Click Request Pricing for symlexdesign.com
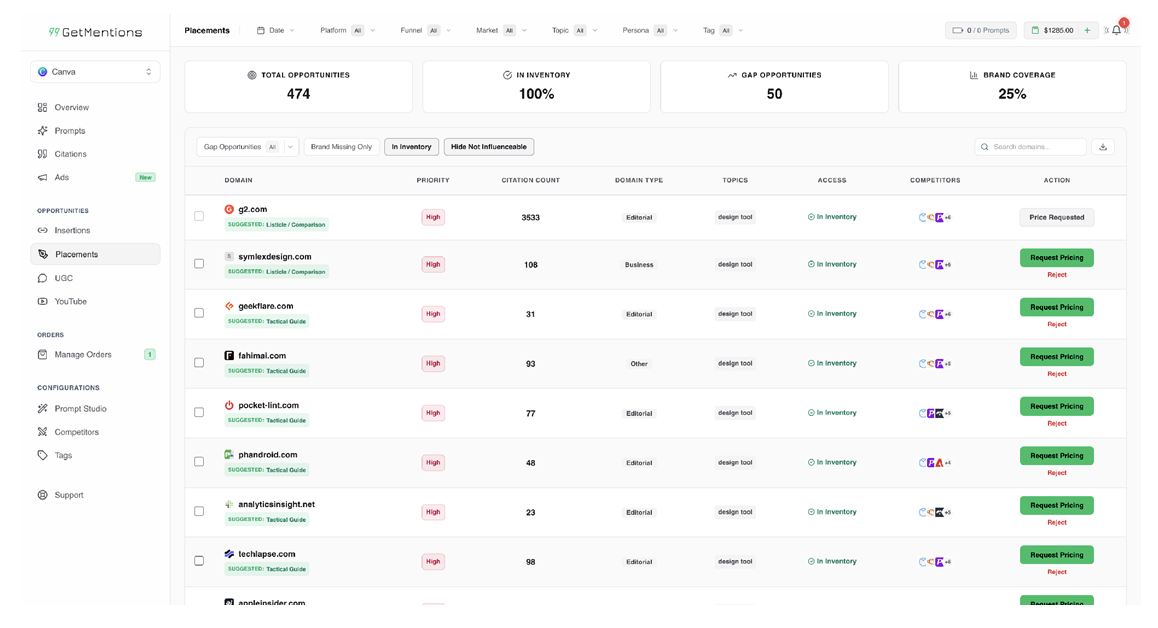The width and height of the screenshot is (1158, 628). [x=1057, y=258]
